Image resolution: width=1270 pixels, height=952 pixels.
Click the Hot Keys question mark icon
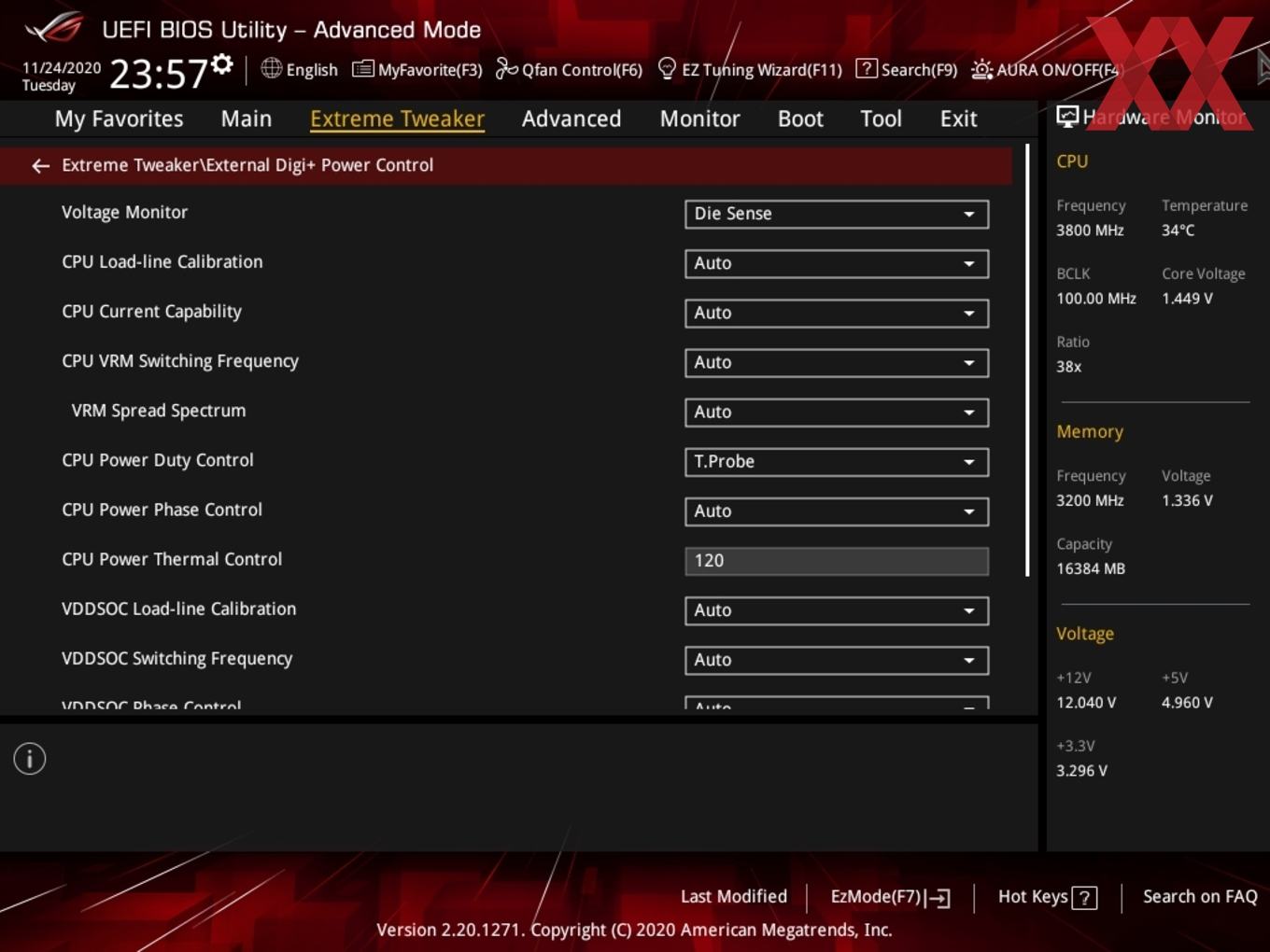1084,898
